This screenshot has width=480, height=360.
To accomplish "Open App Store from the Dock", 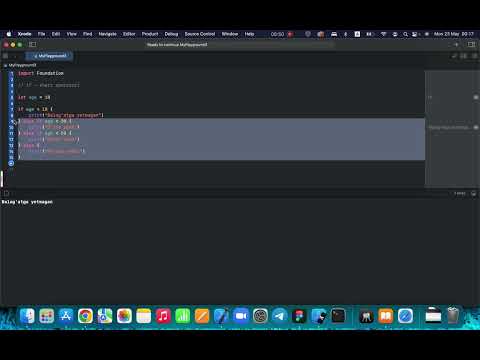I will click(66, 316).
